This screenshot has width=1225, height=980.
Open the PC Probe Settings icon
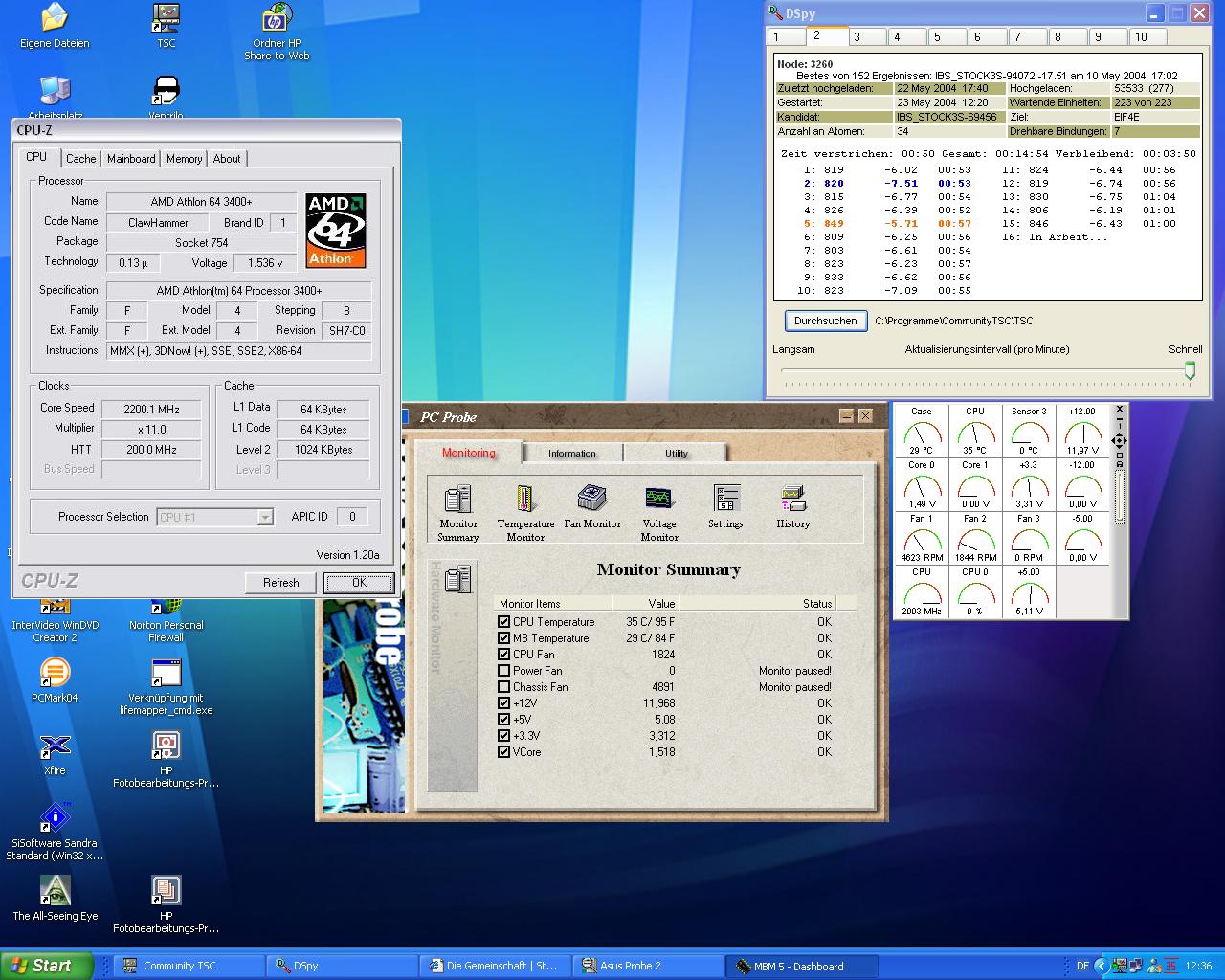click(725, 507)
